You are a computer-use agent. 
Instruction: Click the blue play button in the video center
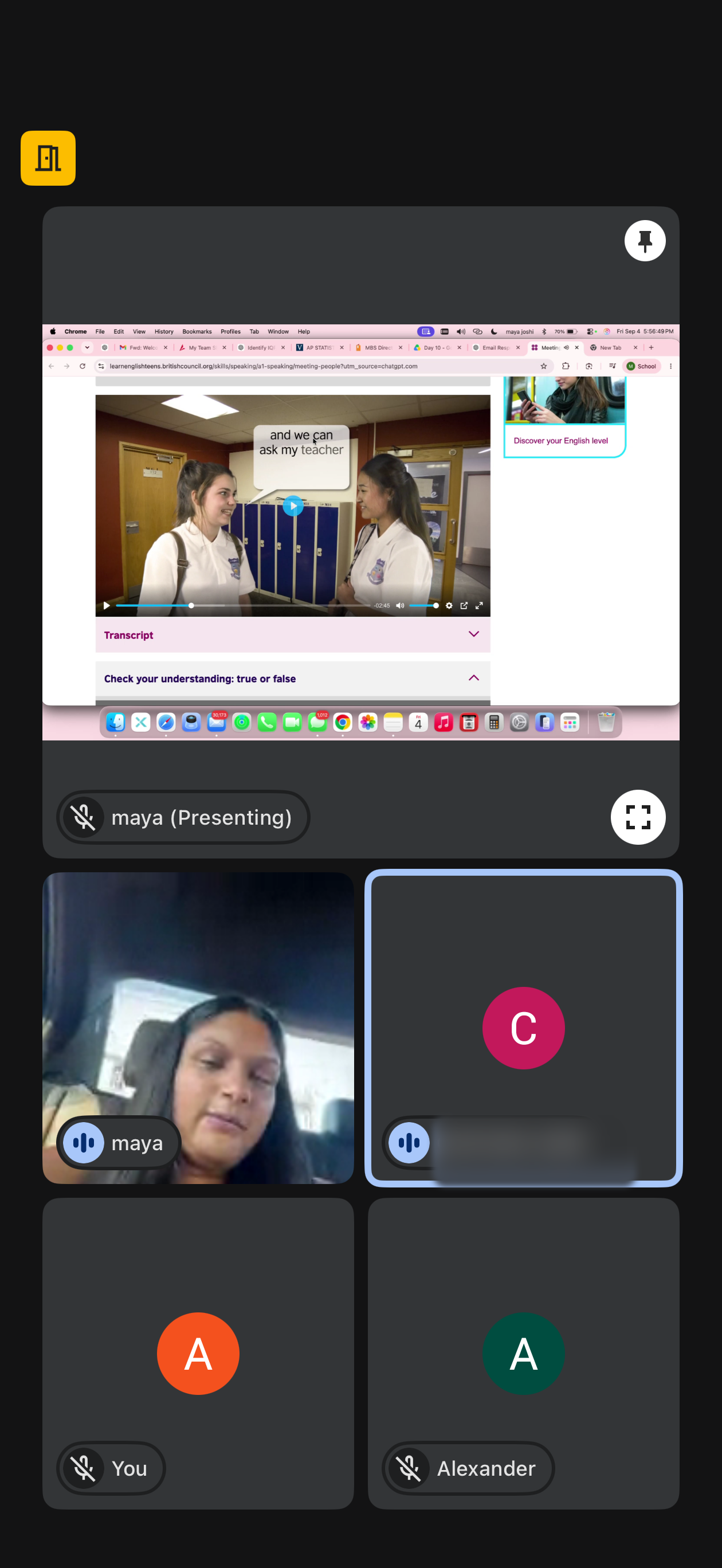[x=293, y=506]
